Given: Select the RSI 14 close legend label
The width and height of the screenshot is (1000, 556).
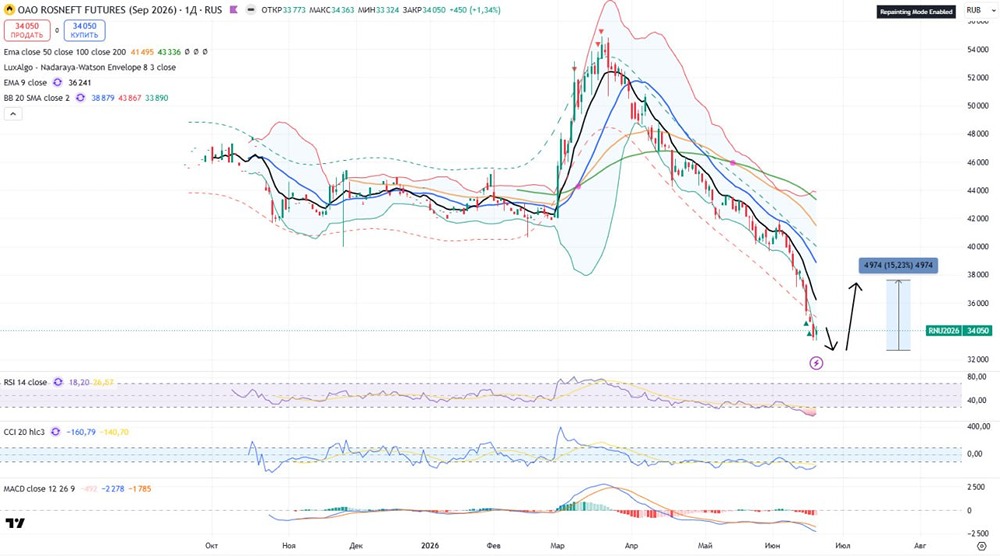Looking at the screenshot, I should pos(25,382).
